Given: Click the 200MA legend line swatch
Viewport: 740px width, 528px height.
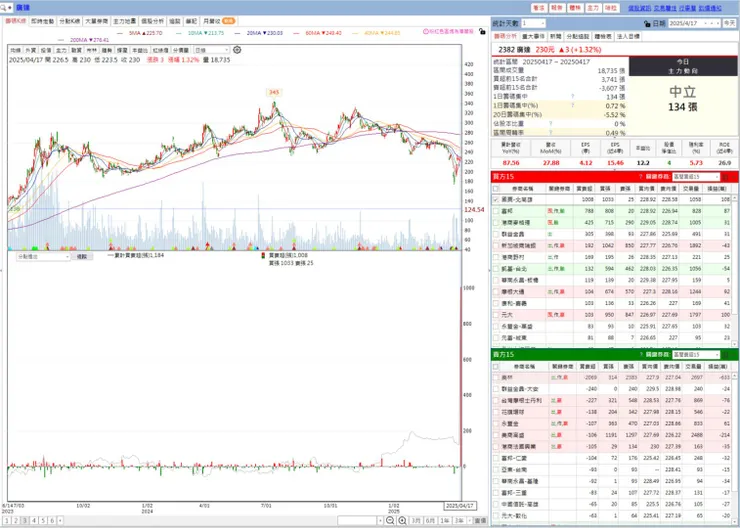Looking at the screenshot, I should 60,40.
